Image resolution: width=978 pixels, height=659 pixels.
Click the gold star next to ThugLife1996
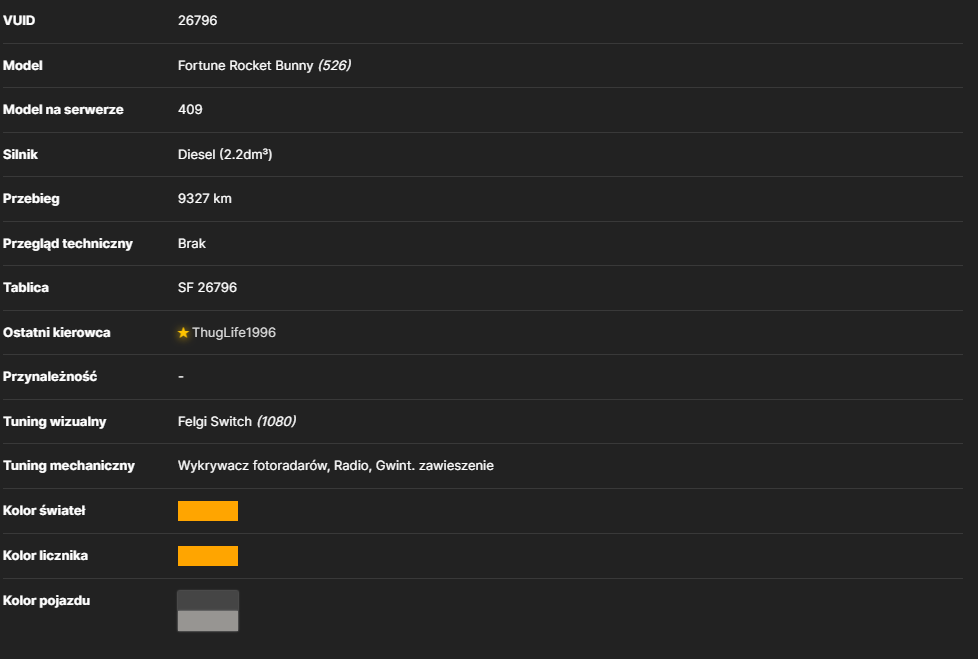(183, 333)
